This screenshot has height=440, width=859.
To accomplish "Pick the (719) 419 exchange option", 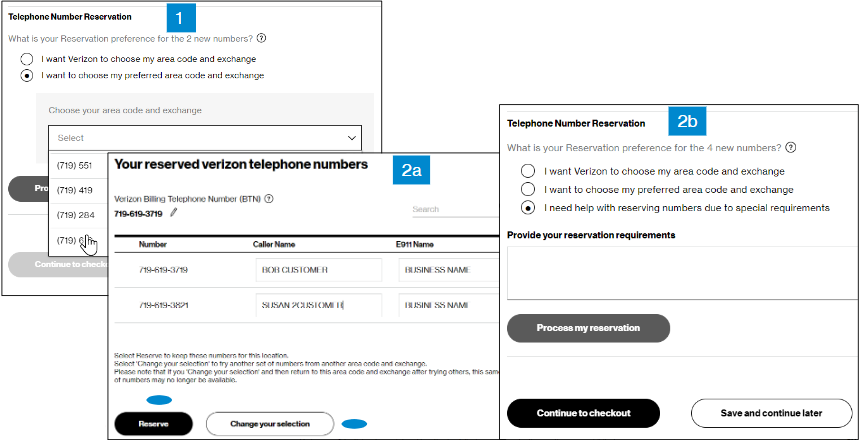I will tap(75, 189).
